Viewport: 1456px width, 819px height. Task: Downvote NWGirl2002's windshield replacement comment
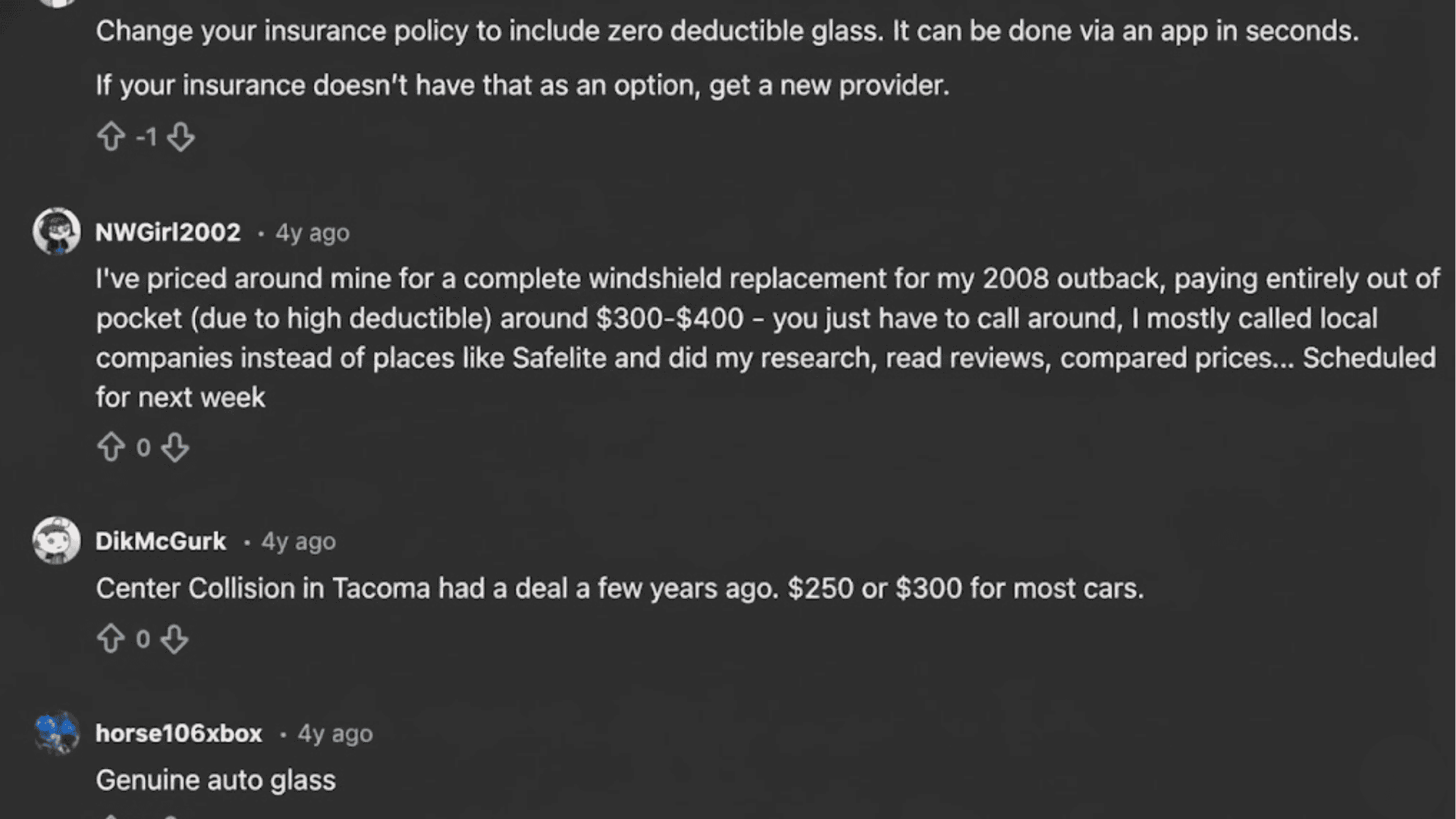point(176,448)
